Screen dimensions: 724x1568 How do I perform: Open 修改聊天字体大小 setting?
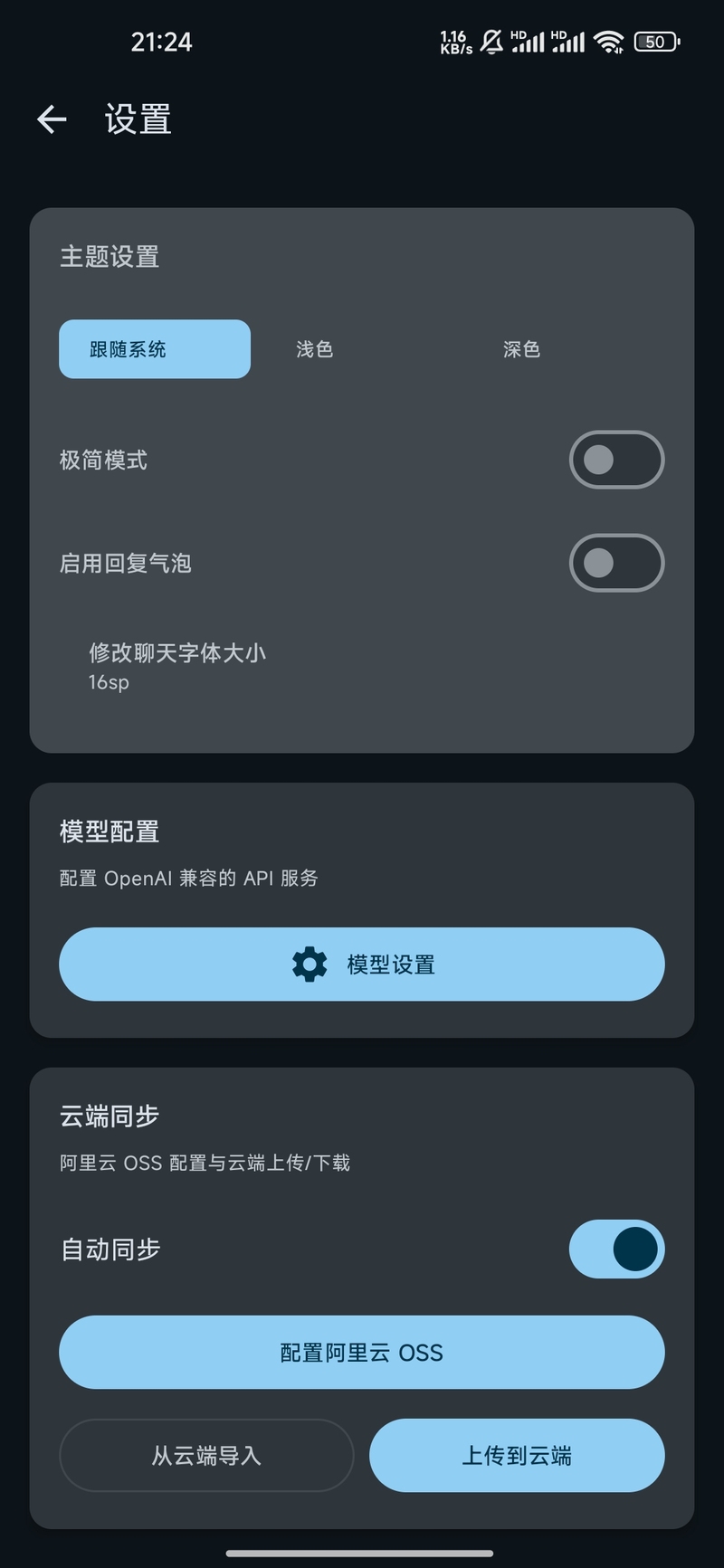(x=177, y=653)
